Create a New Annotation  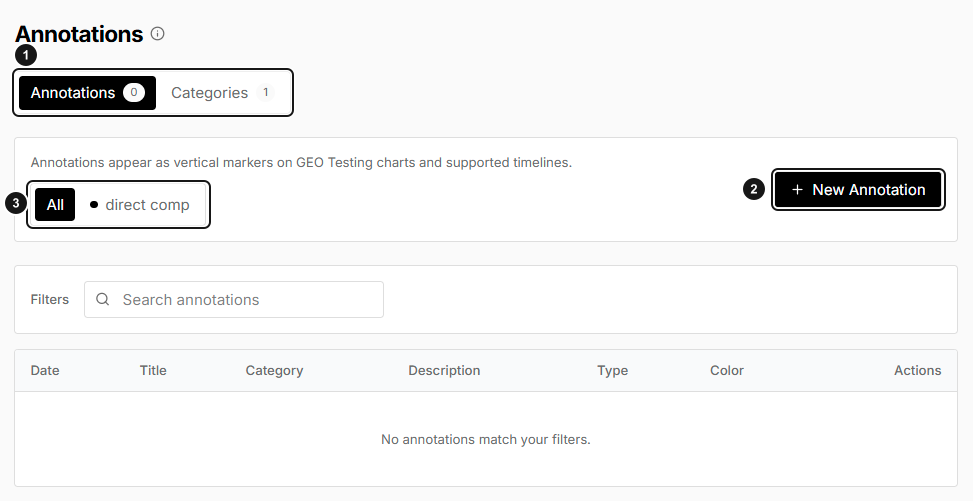click(858, 189)
